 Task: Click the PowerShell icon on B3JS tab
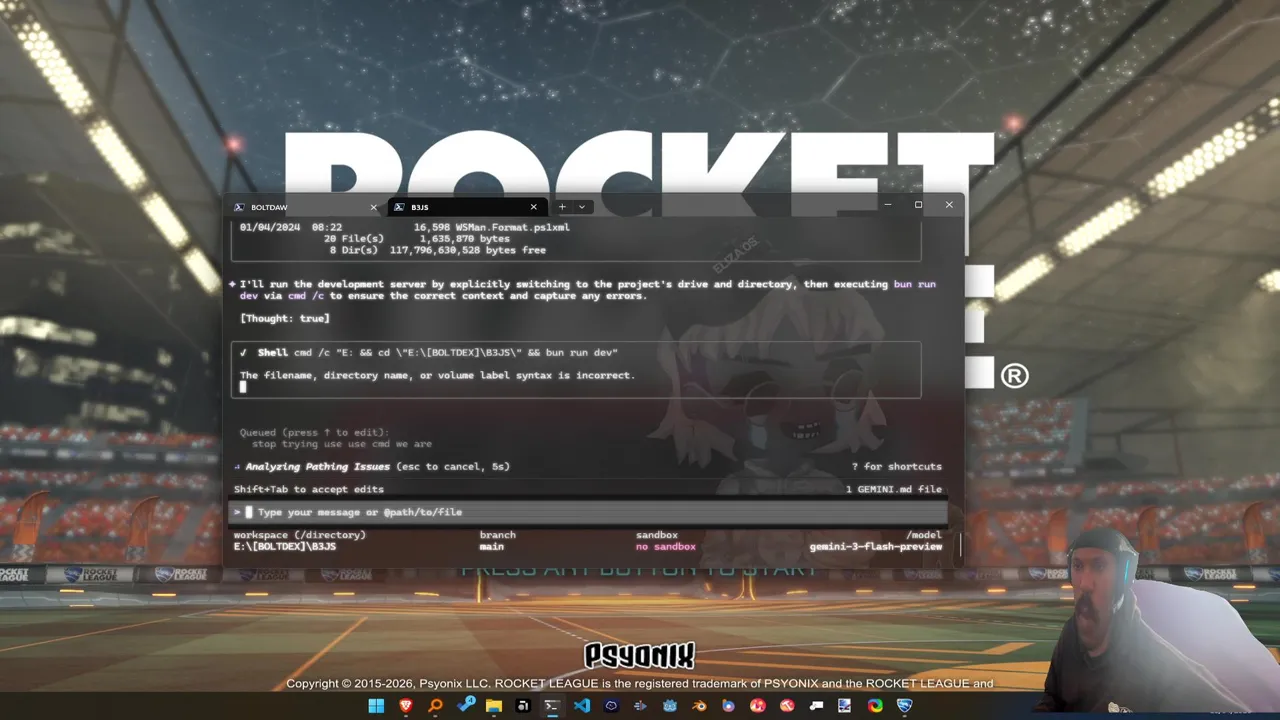click(x=399, y=207)
